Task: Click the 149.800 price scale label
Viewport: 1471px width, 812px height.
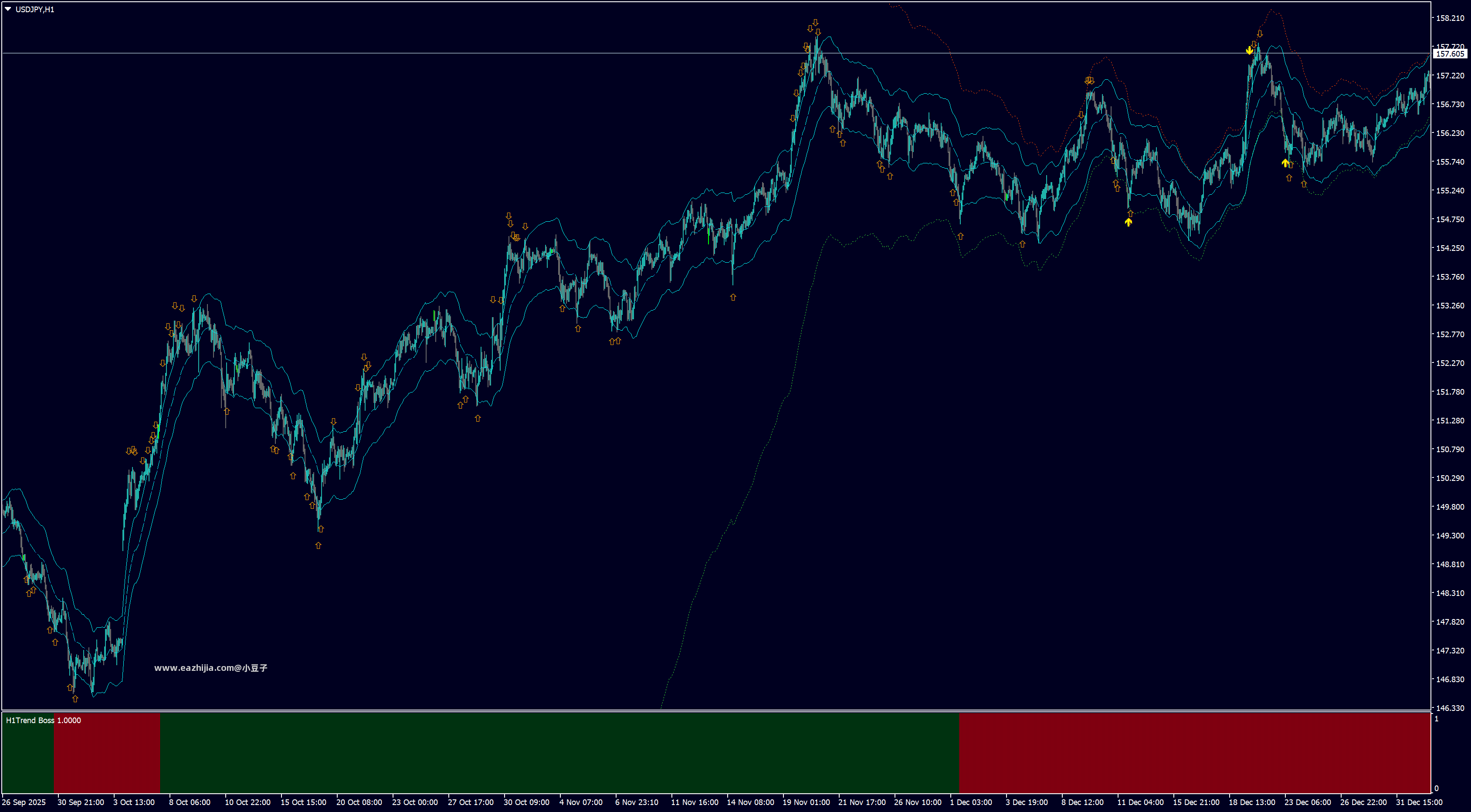Action: [1450, 507]
